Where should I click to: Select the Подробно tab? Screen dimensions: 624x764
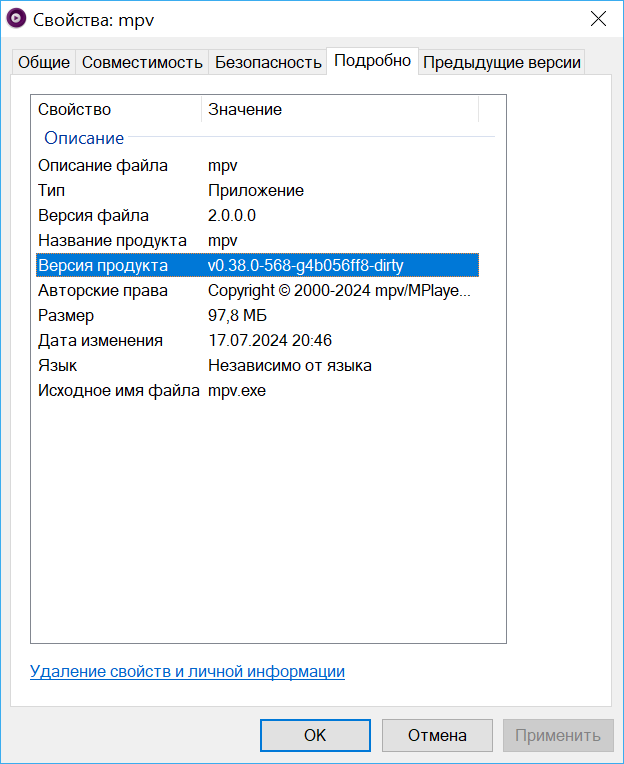tap(372, 61)
